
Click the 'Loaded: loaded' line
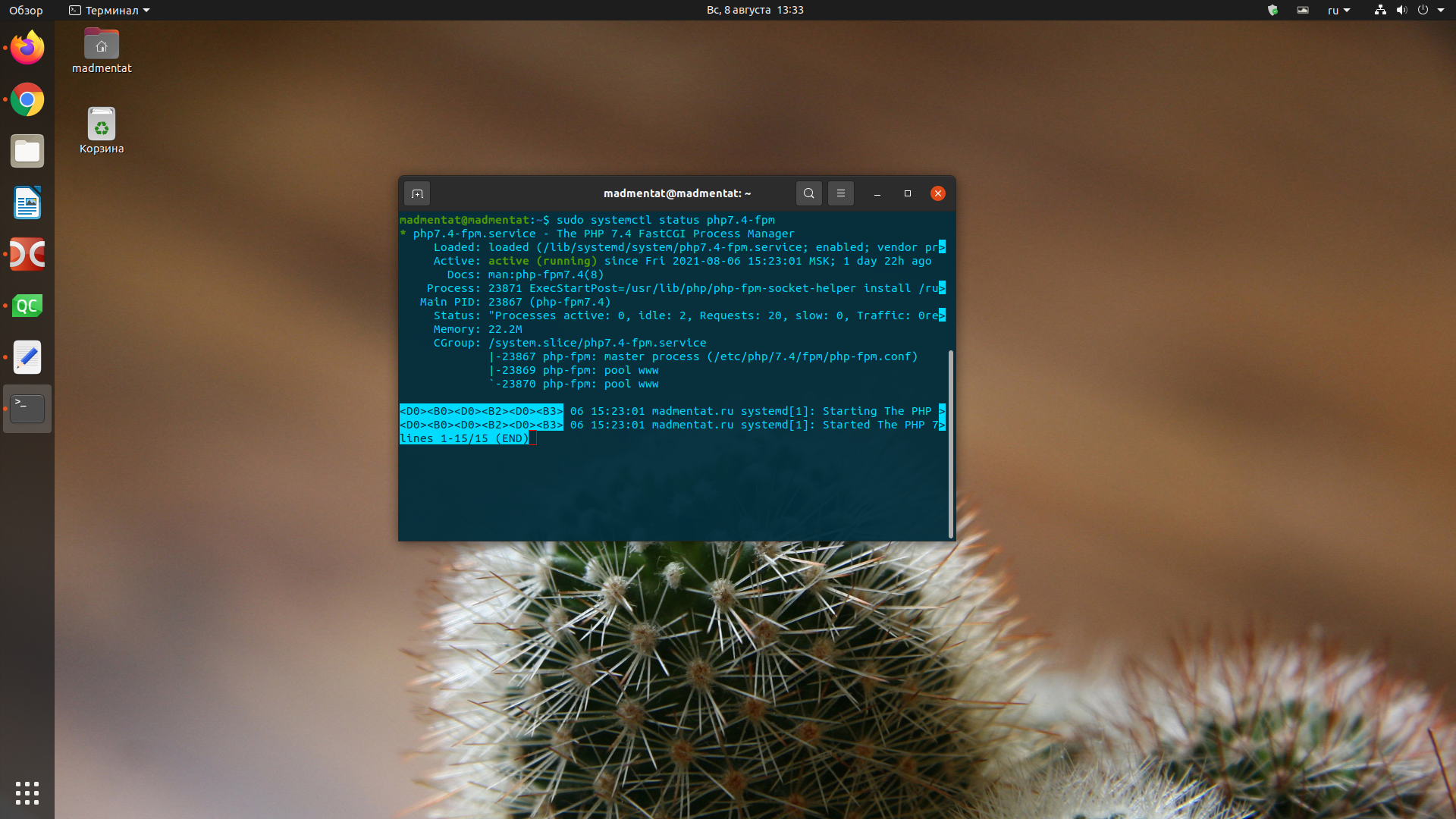pyautogui.click(x=689, y=247)
